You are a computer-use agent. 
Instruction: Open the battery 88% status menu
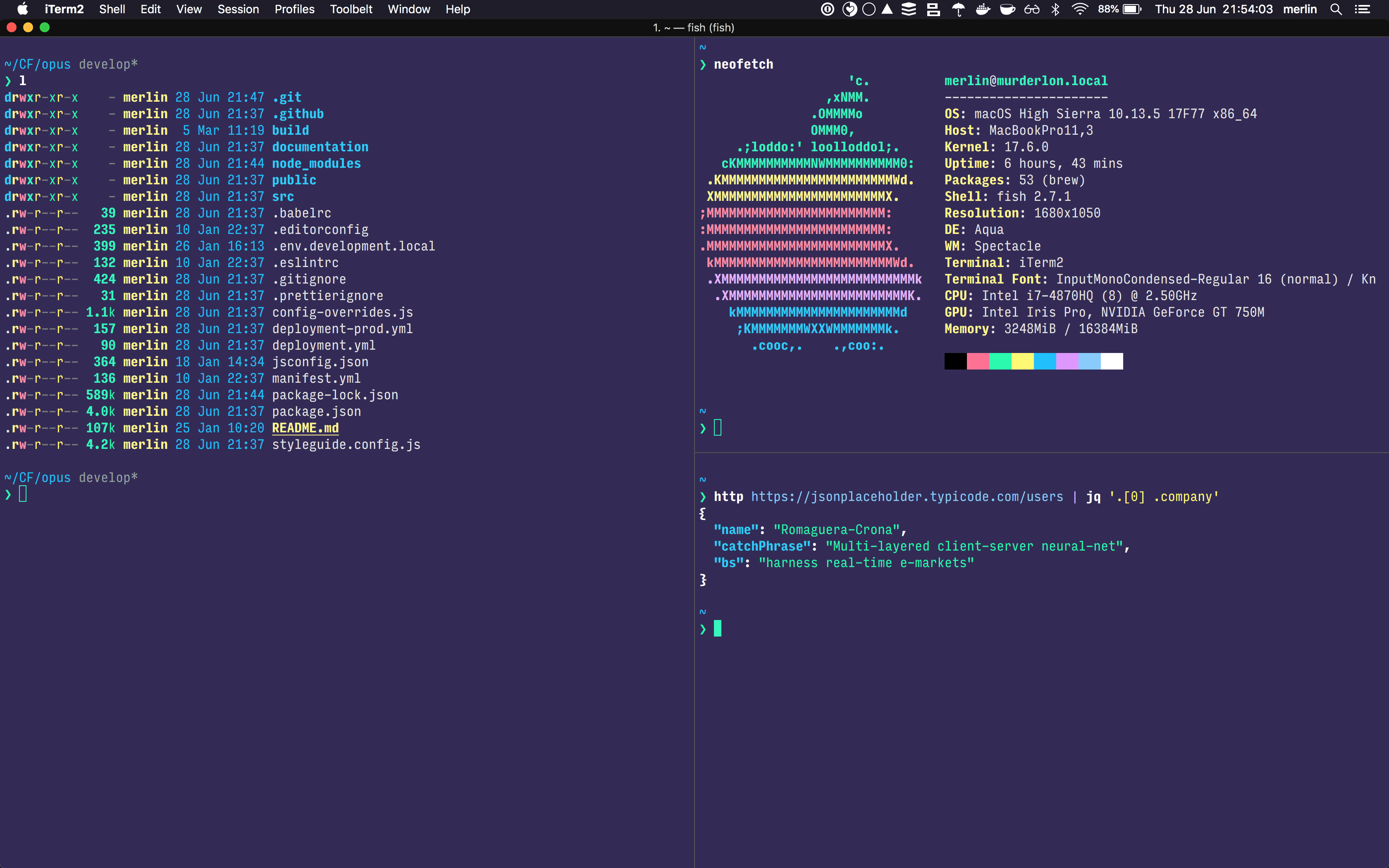coord(1120,9)
